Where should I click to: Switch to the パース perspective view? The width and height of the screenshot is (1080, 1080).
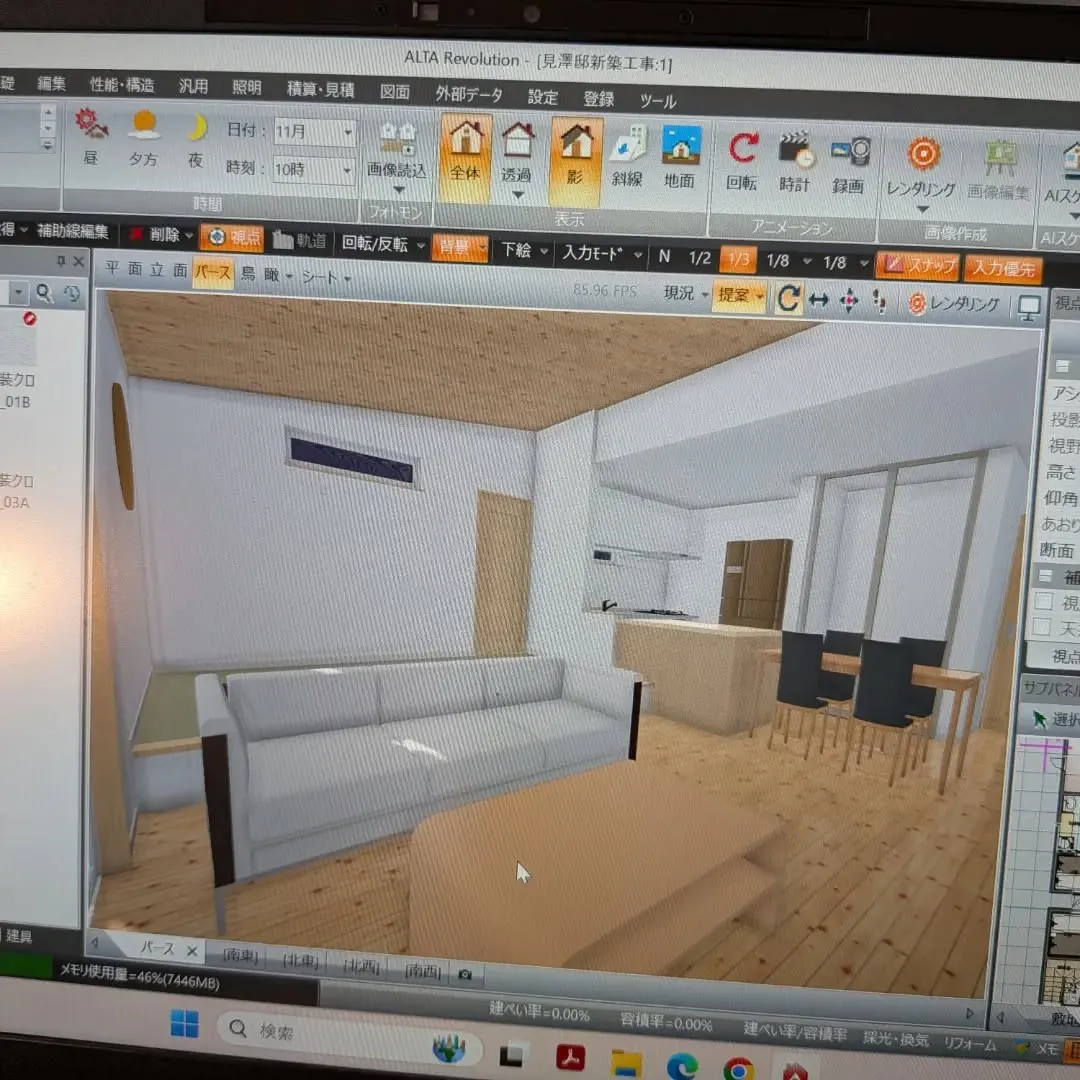[x=213, y=273]
